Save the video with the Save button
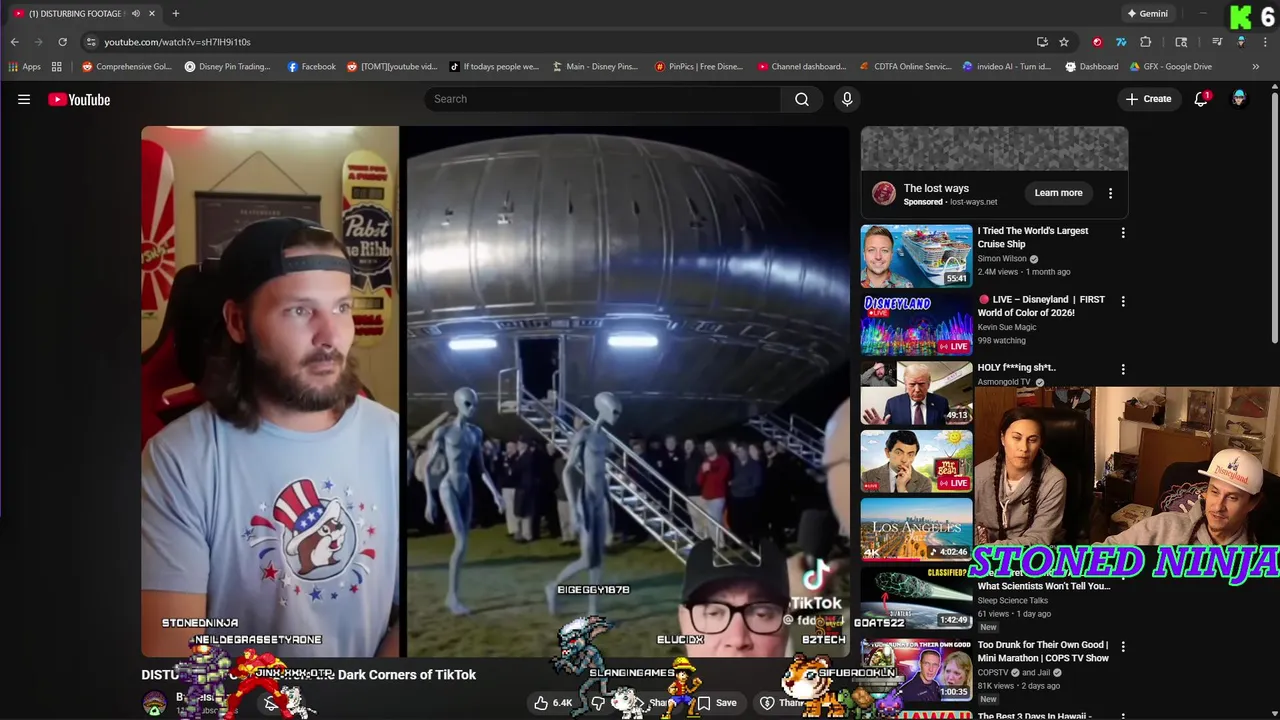The height and width of the screenshot is (720, 1280). point(717,703)
